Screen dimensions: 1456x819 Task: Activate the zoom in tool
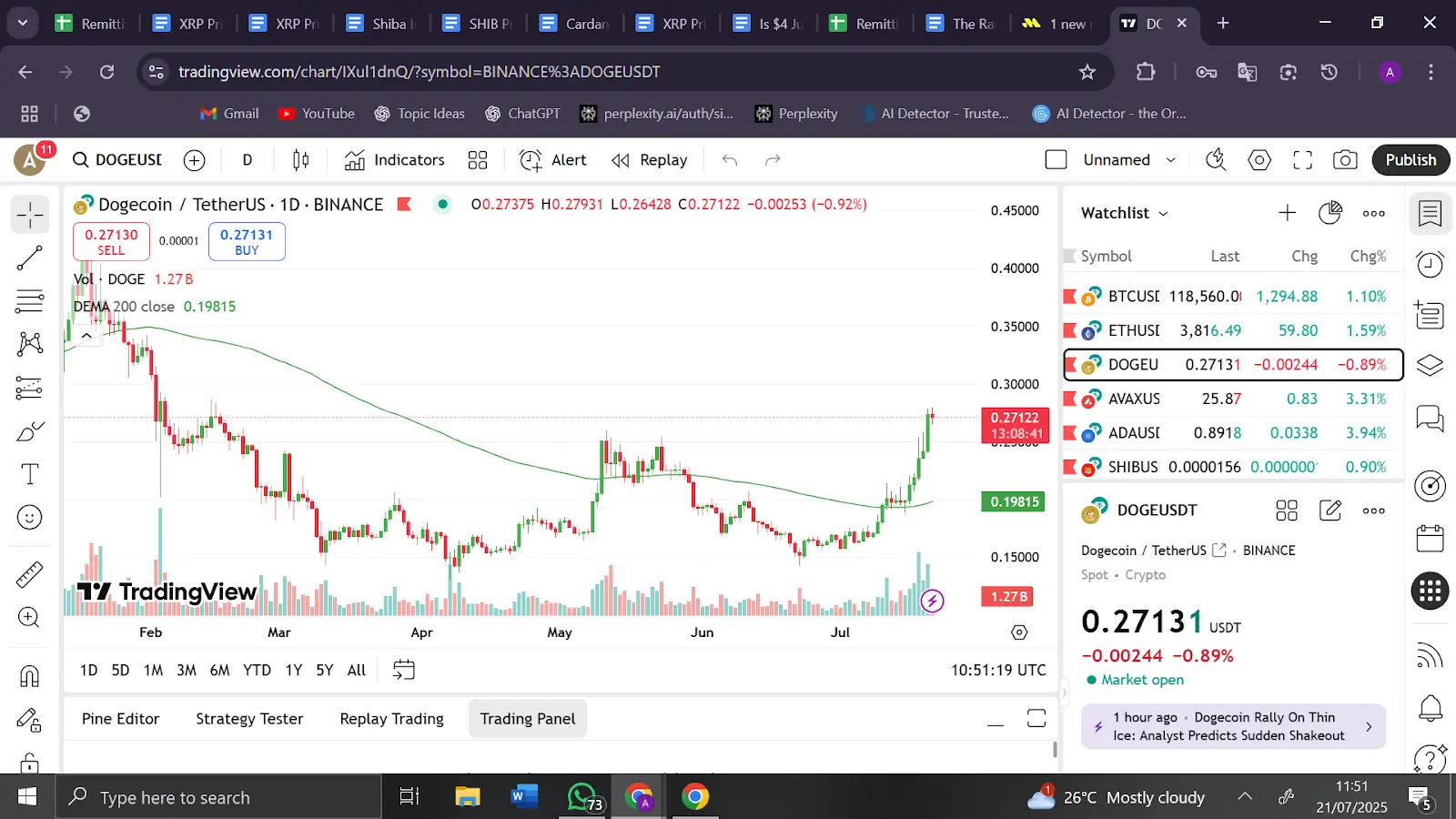tap(30, 618)
